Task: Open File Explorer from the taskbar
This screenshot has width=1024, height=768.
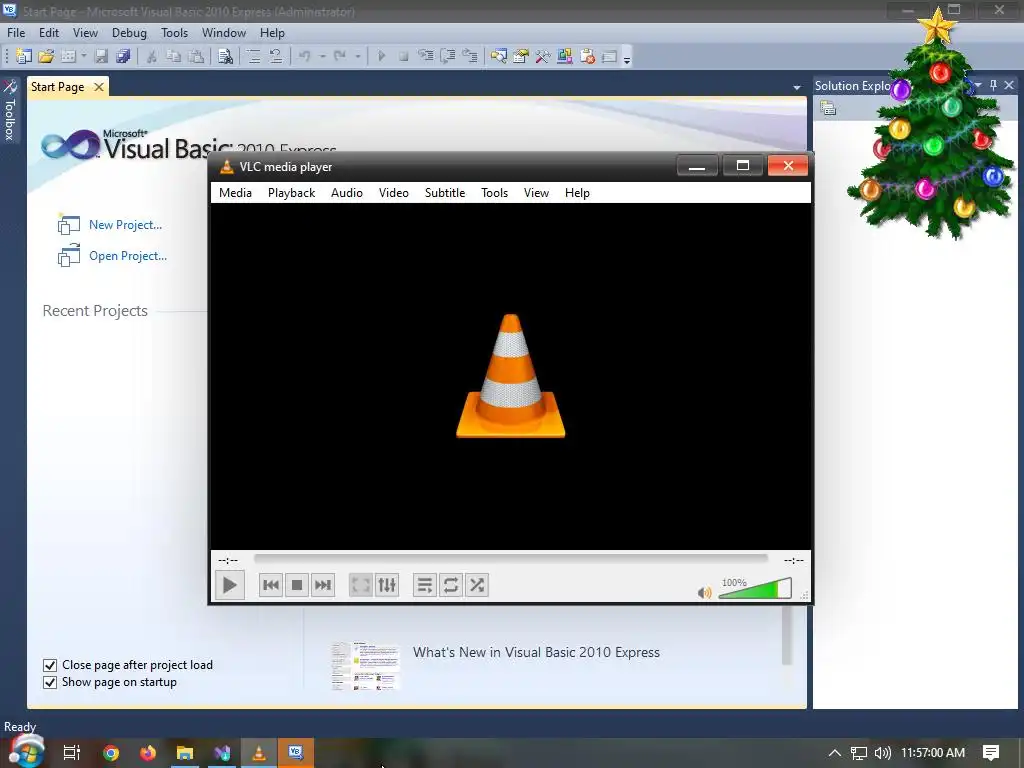Action: tap(185, 753)
